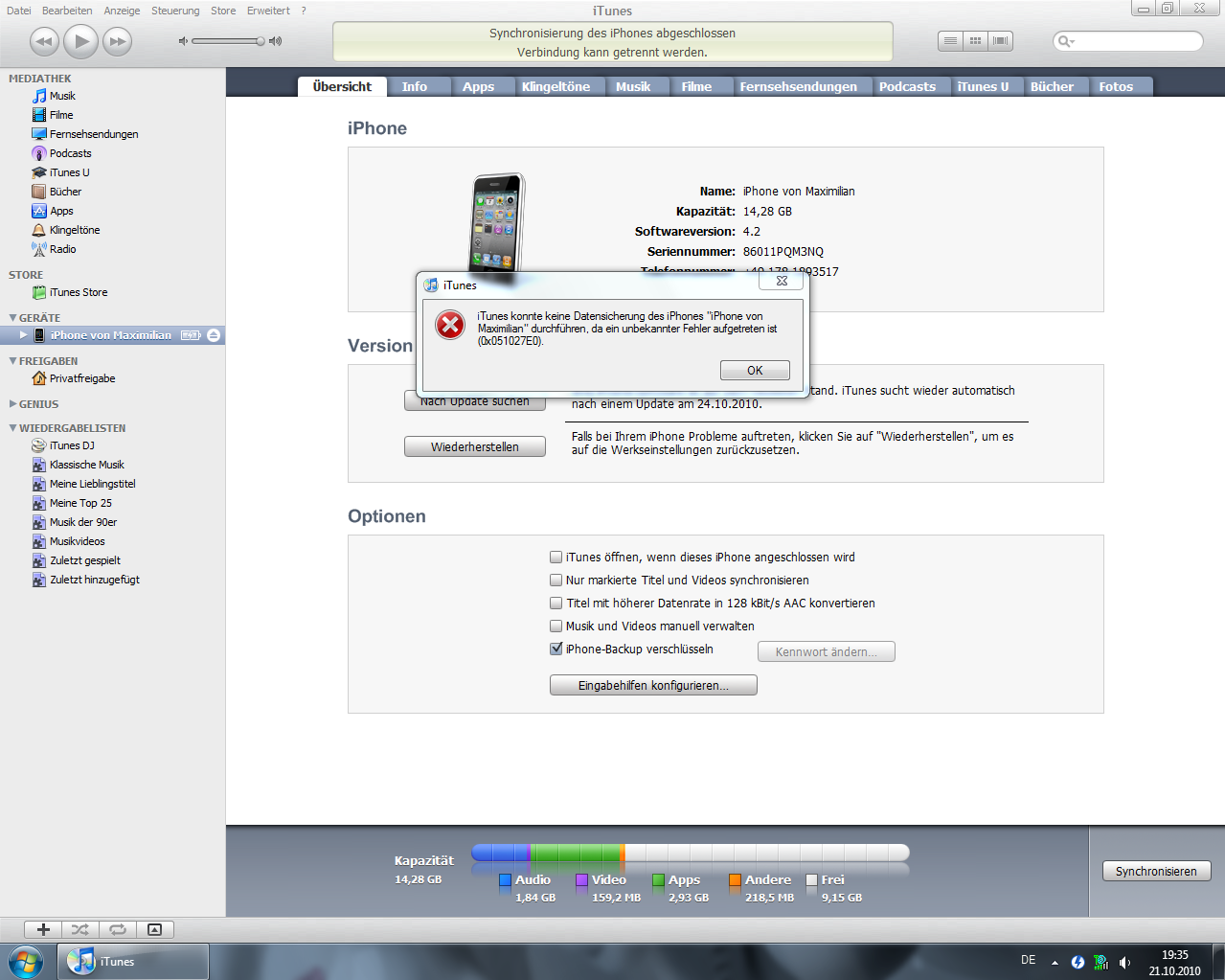Toggle iTunes öffnen wenn iPhone angeschlossen
This screenshot has height=980, width=1225.
pyautogui.click(x=556, y=558)
